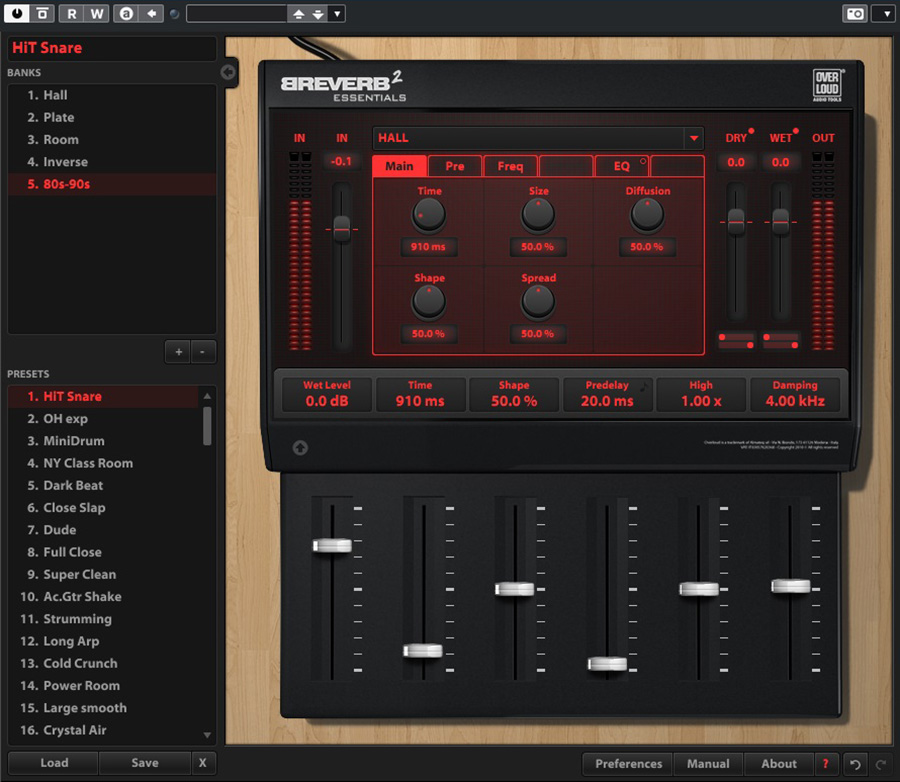Switch to the Pre tab
This screenshot has height=782, width=900.
point(455,166)
